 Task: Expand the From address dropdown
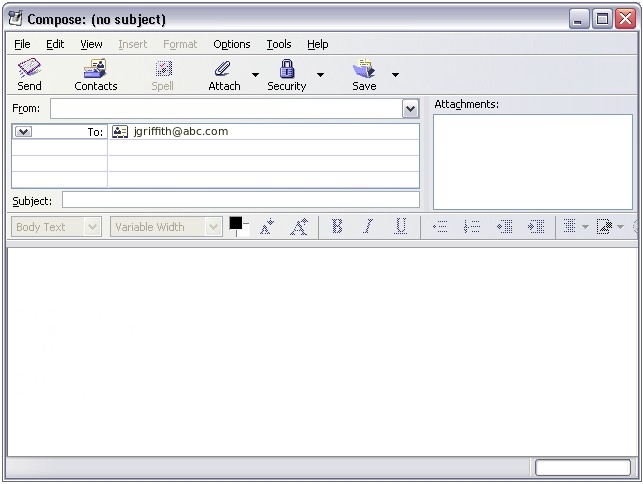coord(410,108)
